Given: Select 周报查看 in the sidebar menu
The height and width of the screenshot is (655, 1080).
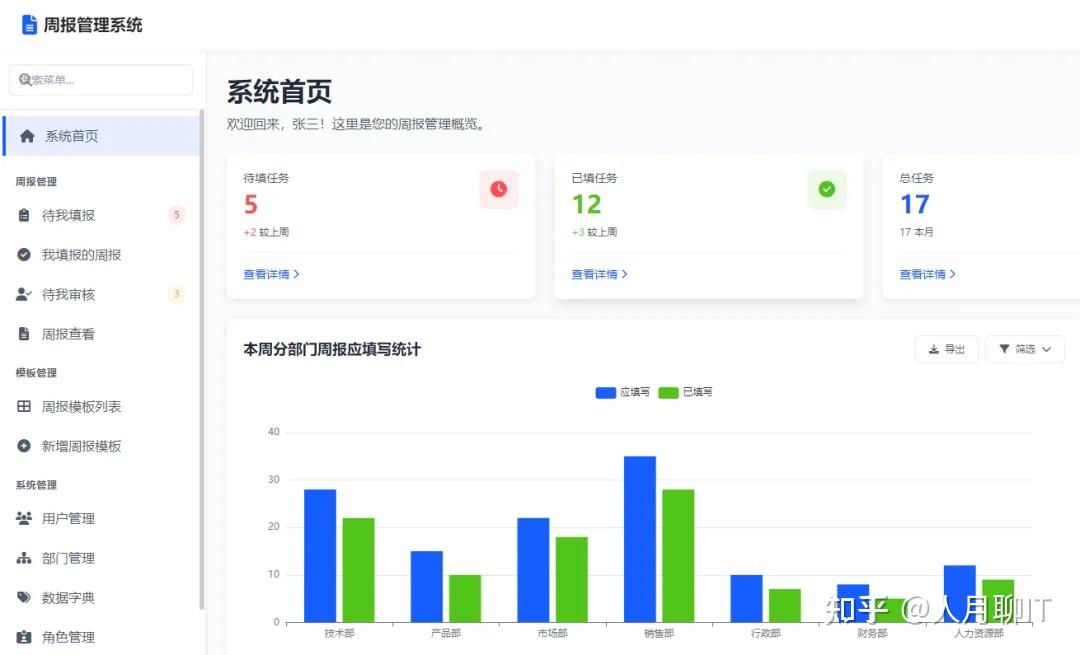Looking at the screenshot, I should click(68, 334).
